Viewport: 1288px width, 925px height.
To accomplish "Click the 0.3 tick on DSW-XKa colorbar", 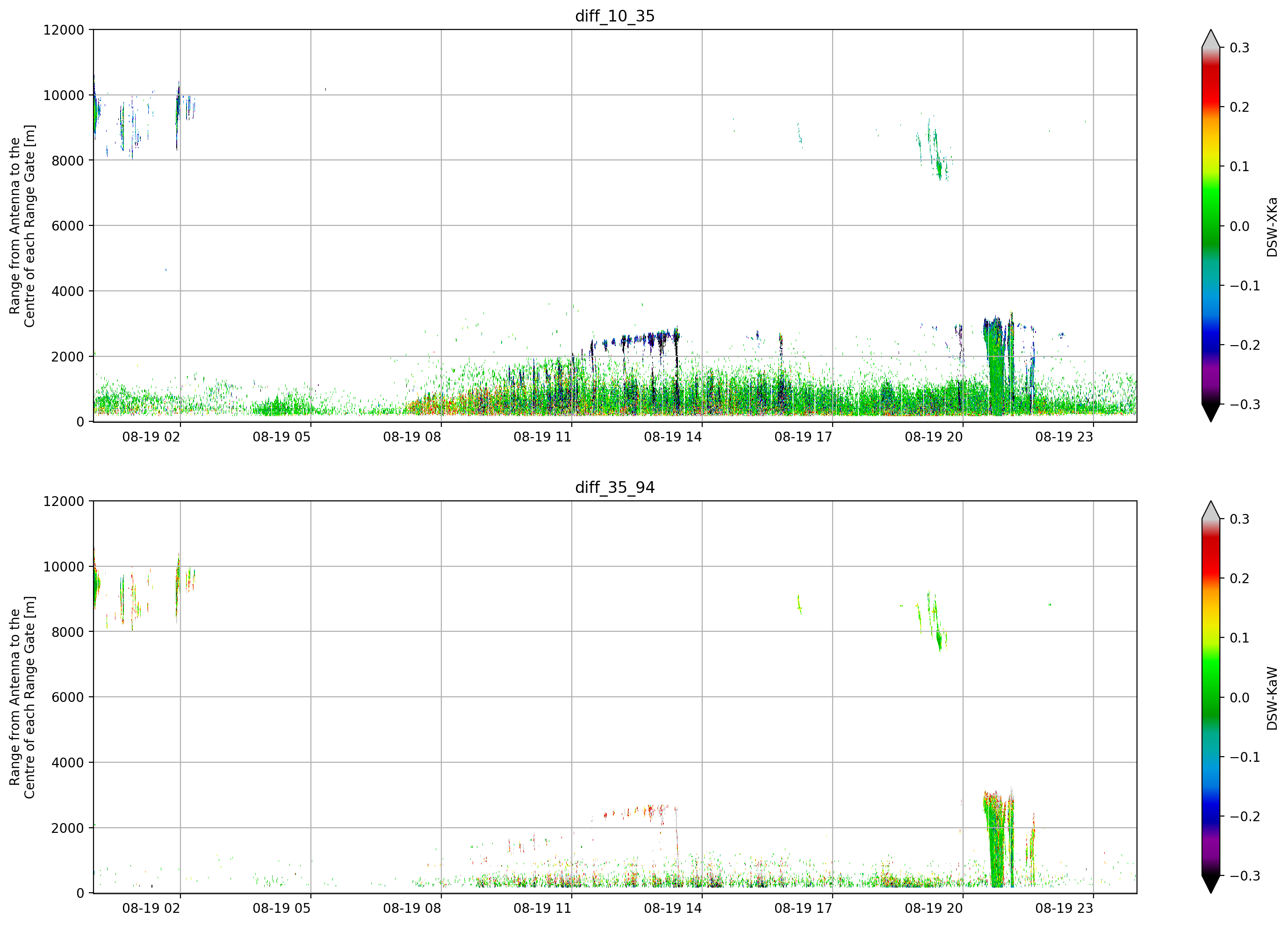I will pos(1239,48).
